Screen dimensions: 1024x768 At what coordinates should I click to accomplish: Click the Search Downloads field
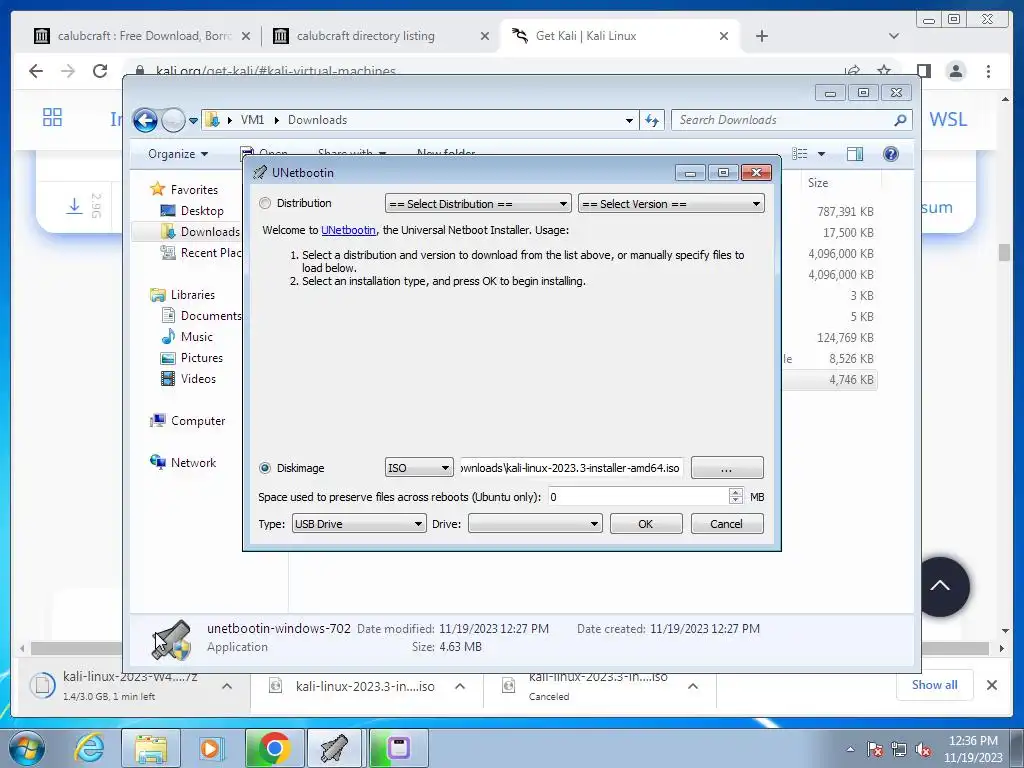[784, 120]
